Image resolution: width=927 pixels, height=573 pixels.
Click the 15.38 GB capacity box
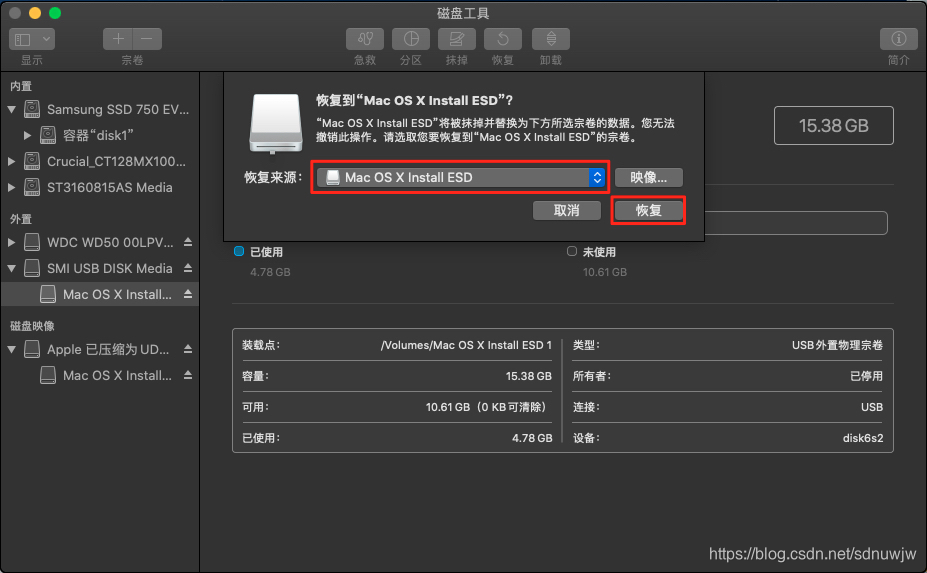(834, 125)
